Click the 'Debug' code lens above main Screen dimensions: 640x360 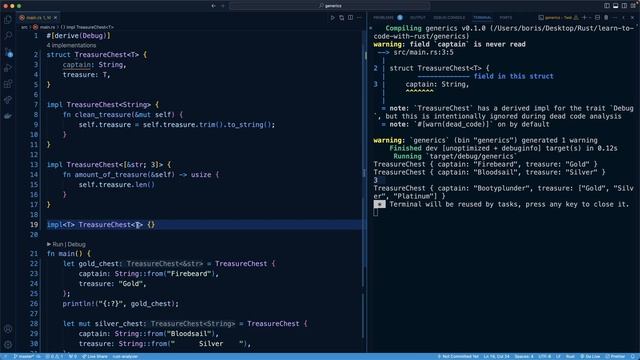76,244
